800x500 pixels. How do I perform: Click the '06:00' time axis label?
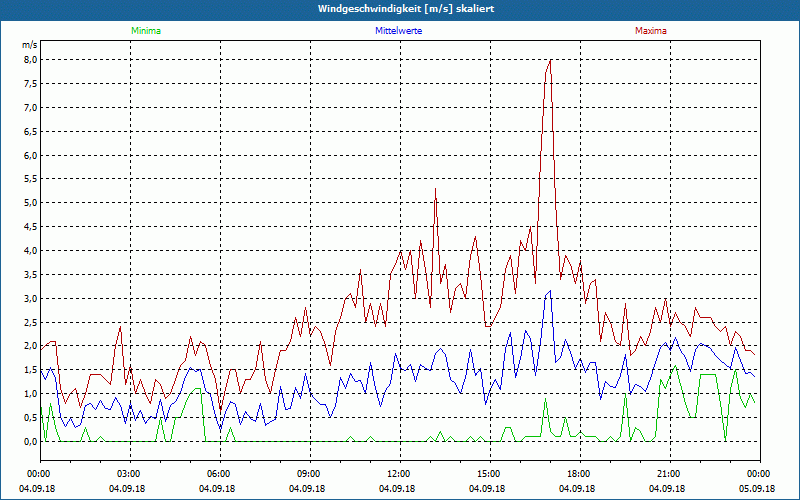(219, 474)
